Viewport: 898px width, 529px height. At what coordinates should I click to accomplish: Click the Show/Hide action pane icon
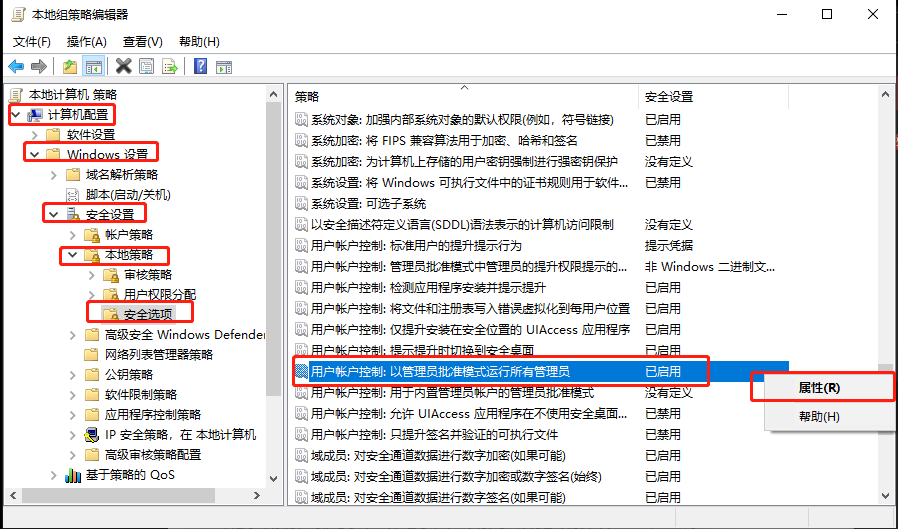click(x=224, y=66)
